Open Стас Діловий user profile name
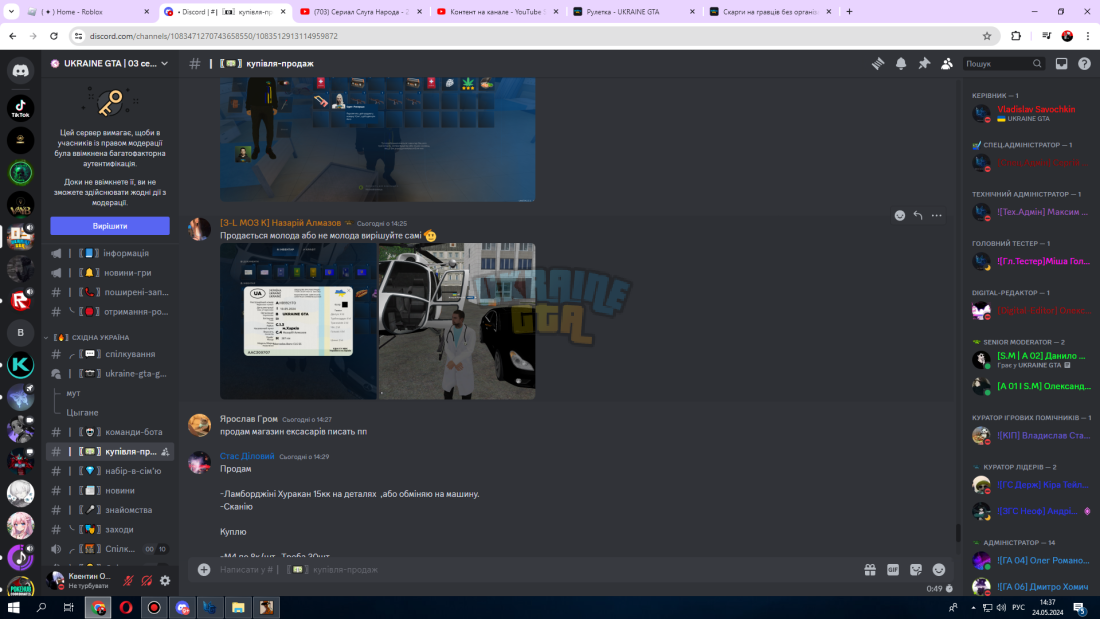This screenshot has width=1100, height=619. (x=247, y=456)
